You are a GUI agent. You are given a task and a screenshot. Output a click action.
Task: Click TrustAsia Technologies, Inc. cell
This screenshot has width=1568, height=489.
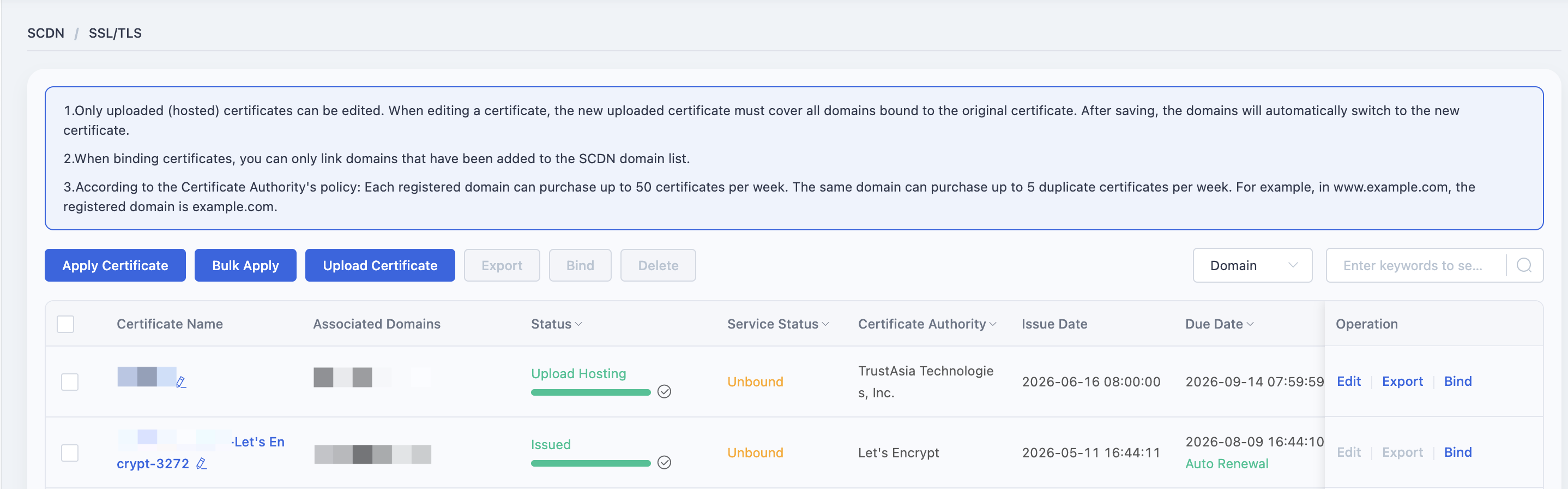point(925,382)
